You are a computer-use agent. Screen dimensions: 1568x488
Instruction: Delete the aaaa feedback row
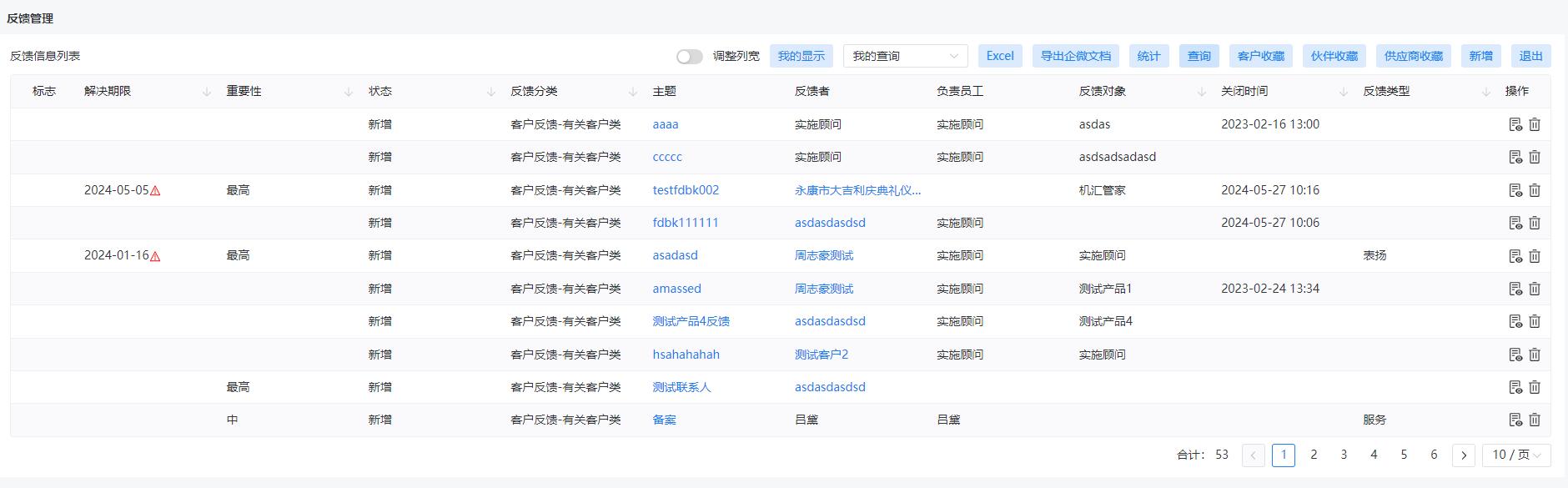(x=1535, y=124)
